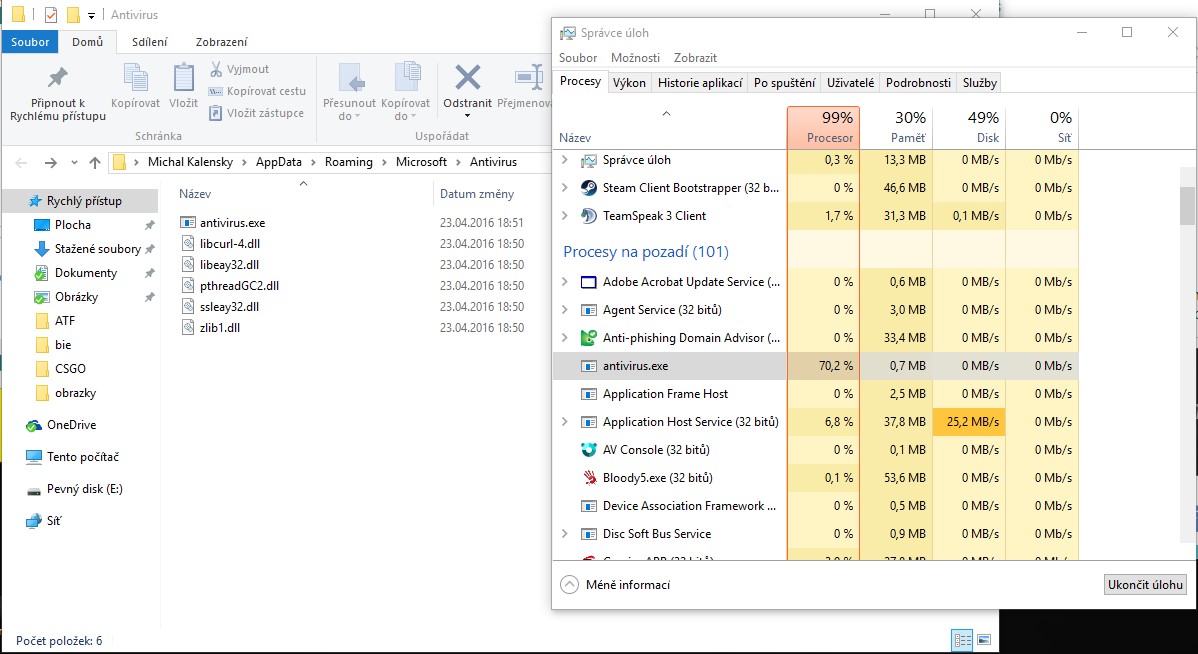Click the Ukončit úlohu button
The image size is (1198, 654).
point(1145,585)
